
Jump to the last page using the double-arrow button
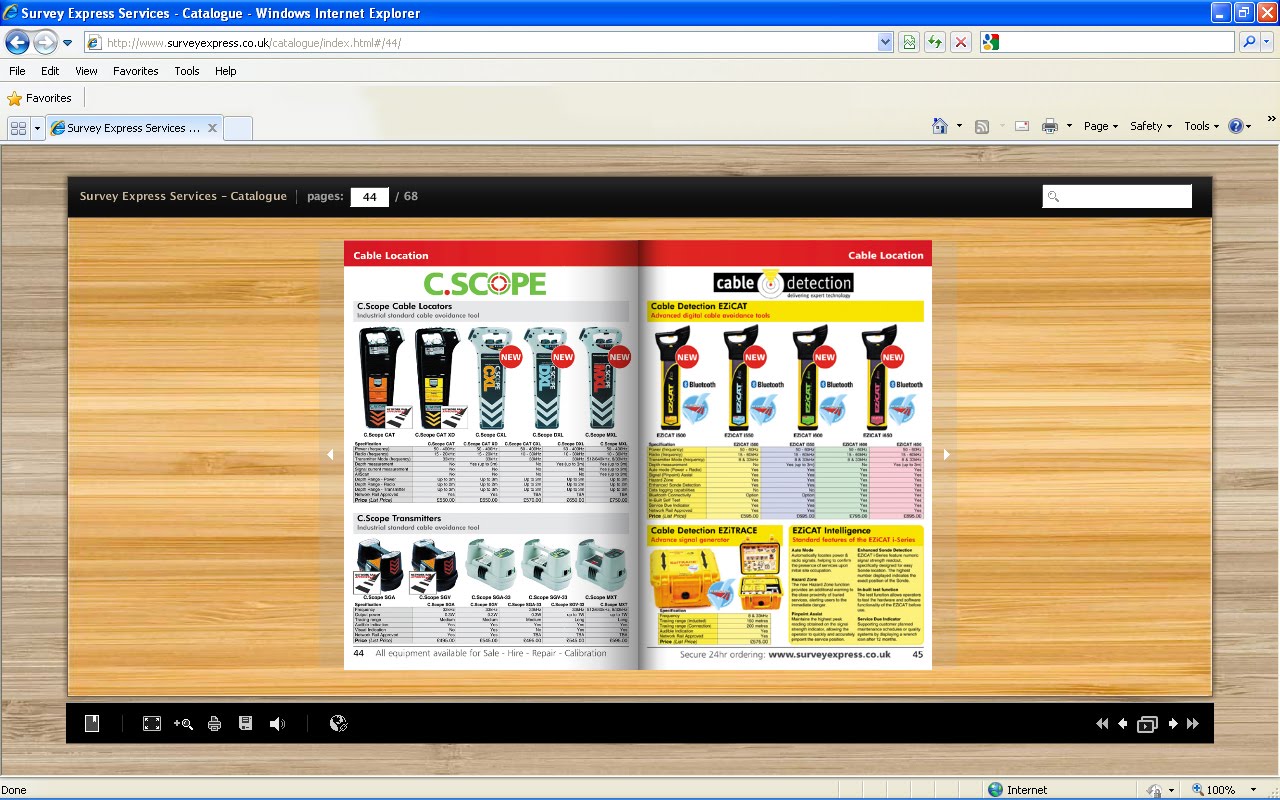[x=1192, y=723]
